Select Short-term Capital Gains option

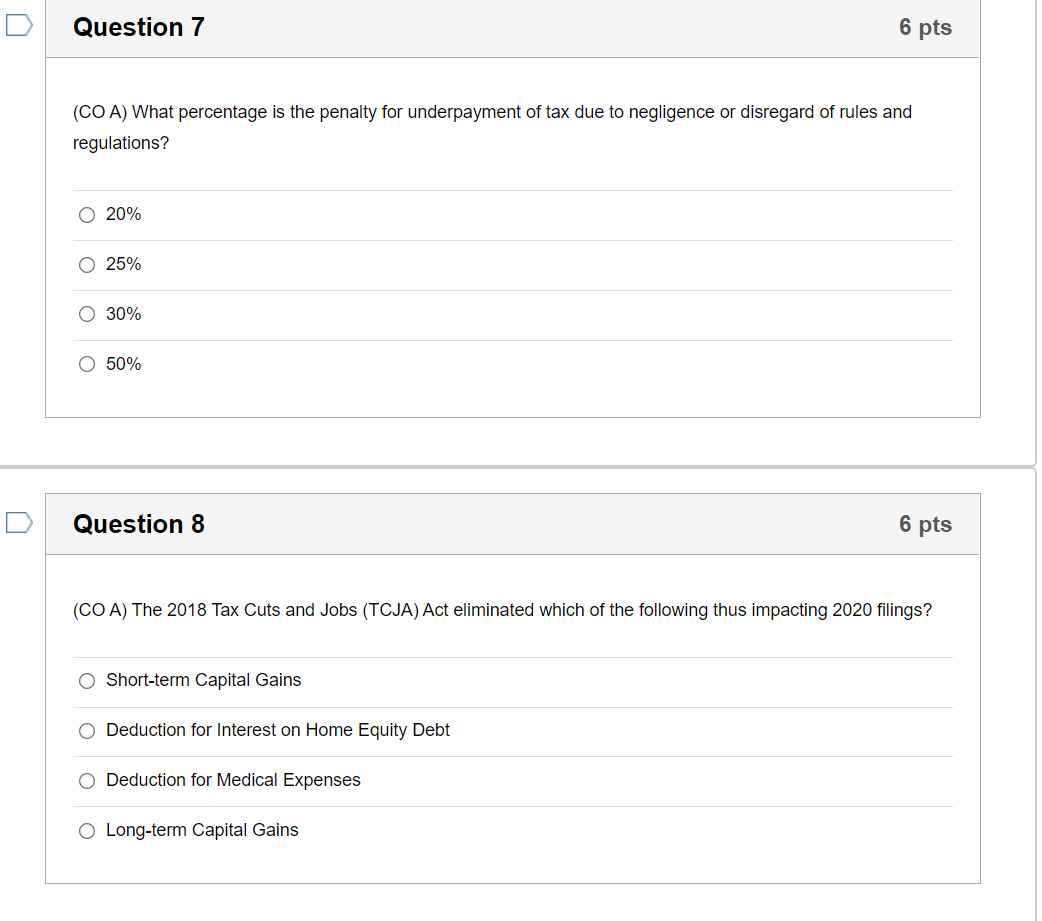pyautogui.click(x=87, y=681)
